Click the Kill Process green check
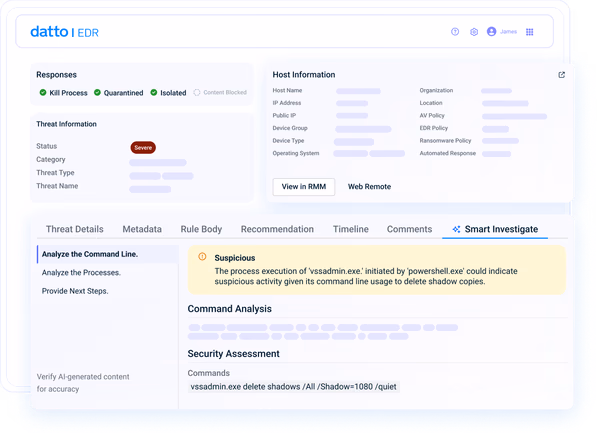 tap(43, 92)
